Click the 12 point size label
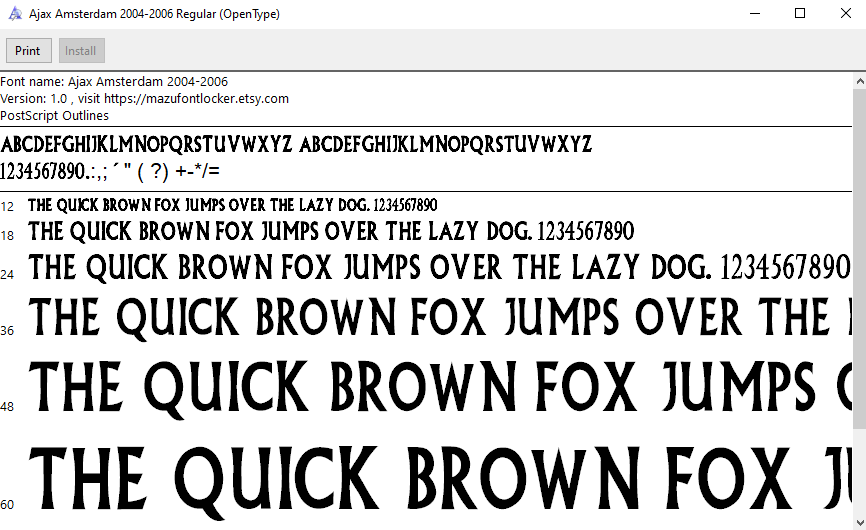This screenshot has height=530, width=866. [x=7, y=206]
